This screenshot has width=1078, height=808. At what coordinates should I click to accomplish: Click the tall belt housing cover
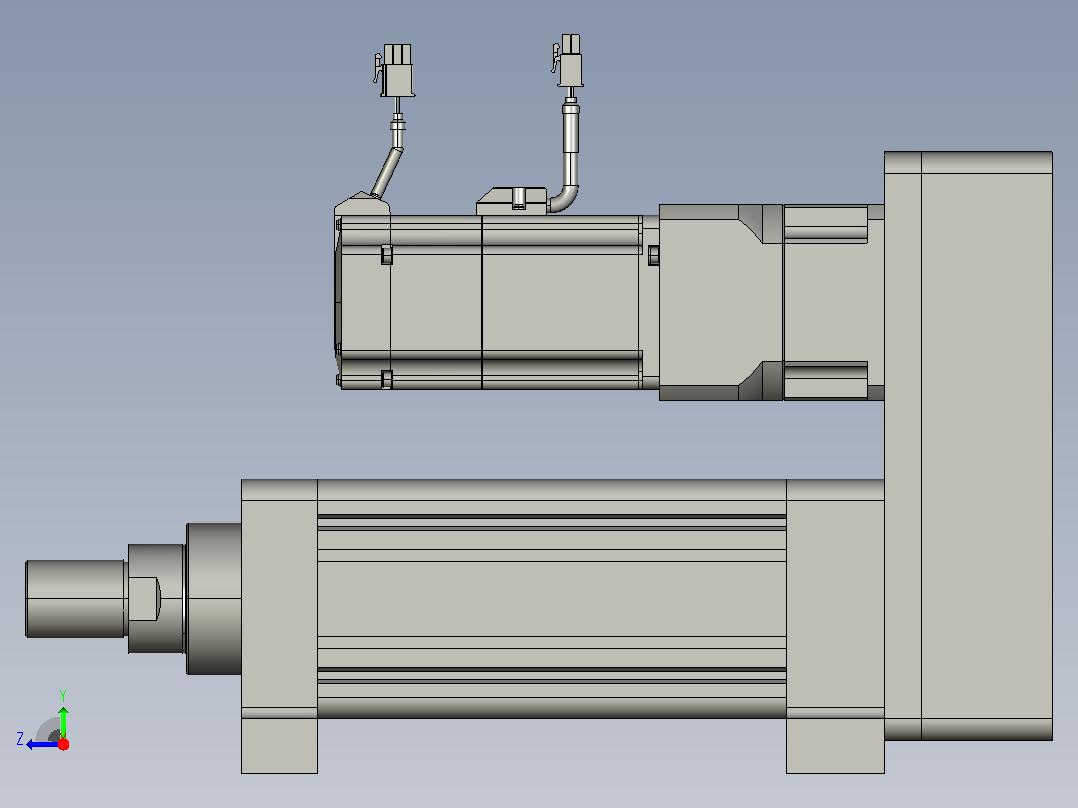click(968, 446)
